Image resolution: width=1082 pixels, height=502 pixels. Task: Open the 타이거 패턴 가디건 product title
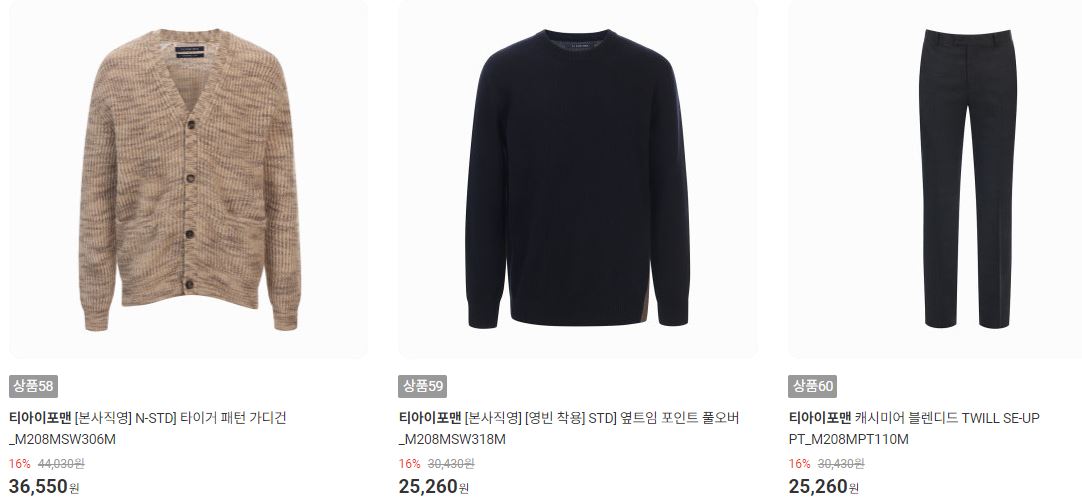[235, 418]
